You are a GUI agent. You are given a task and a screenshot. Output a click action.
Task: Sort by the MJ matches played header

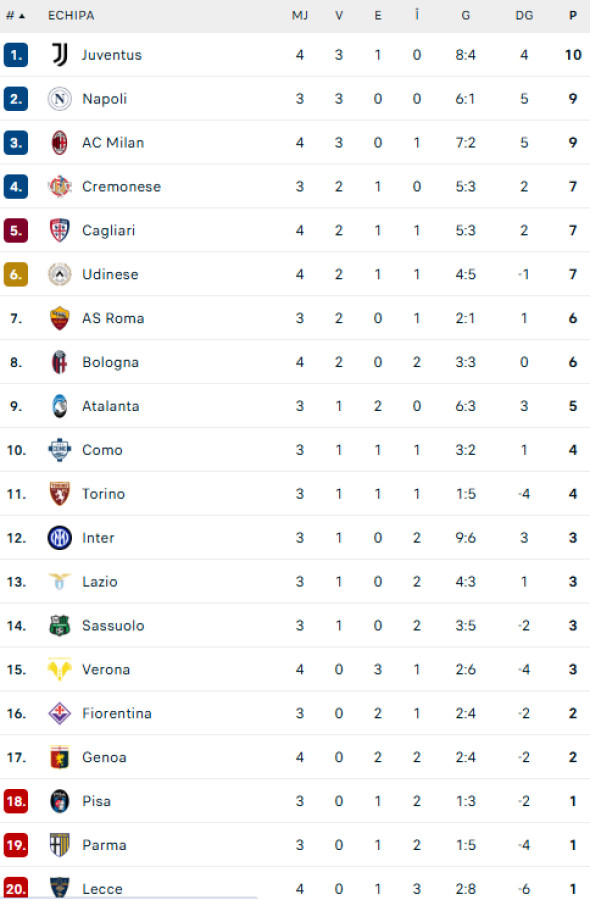(x=299, y=15)
